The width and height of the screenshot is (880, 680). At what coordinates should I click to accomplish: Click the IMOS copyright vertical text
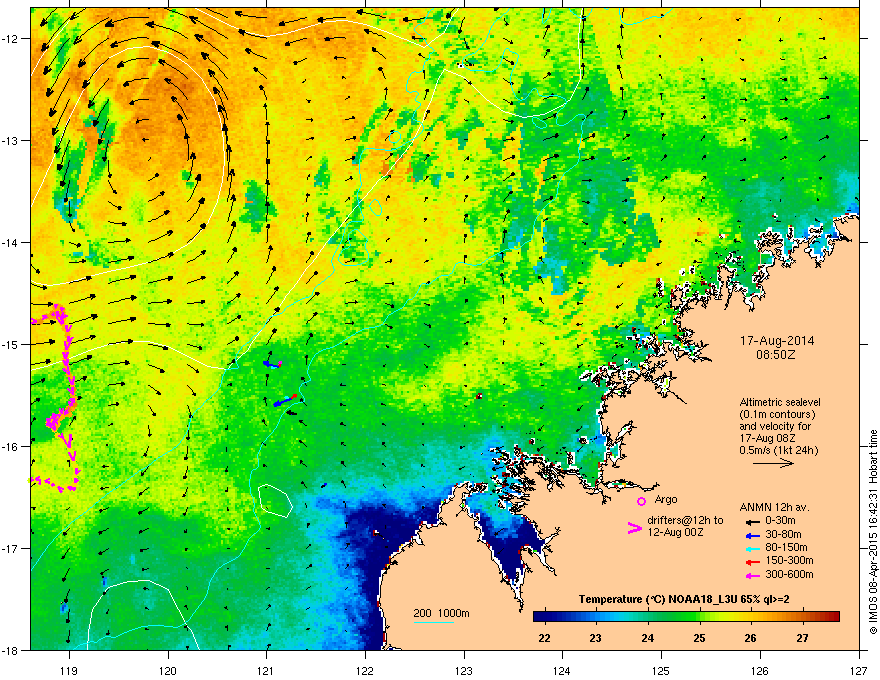[x=873, y=532]
